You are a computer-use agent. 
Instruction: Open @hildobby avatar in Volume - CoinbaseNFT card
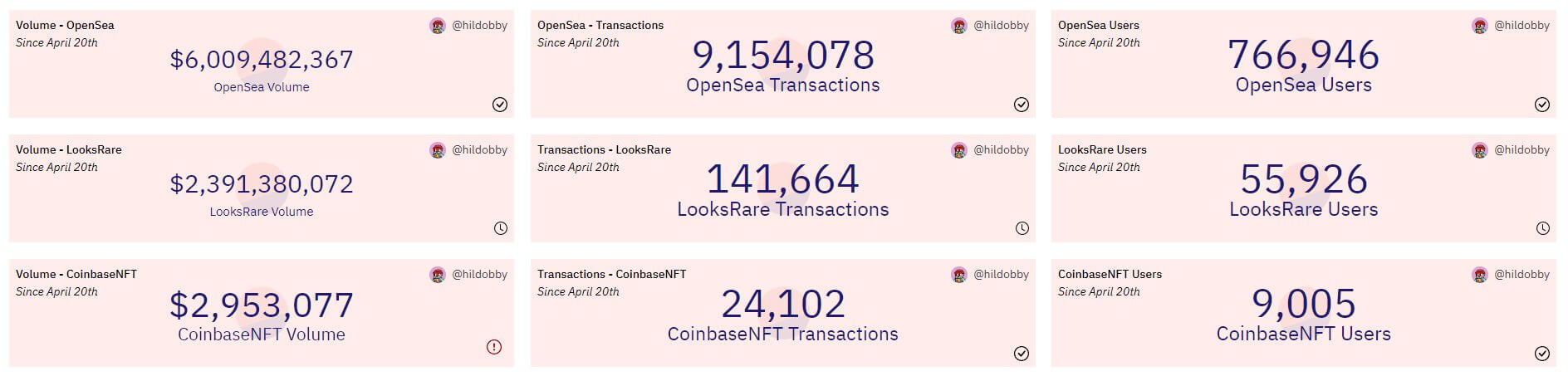pos(438,275)
